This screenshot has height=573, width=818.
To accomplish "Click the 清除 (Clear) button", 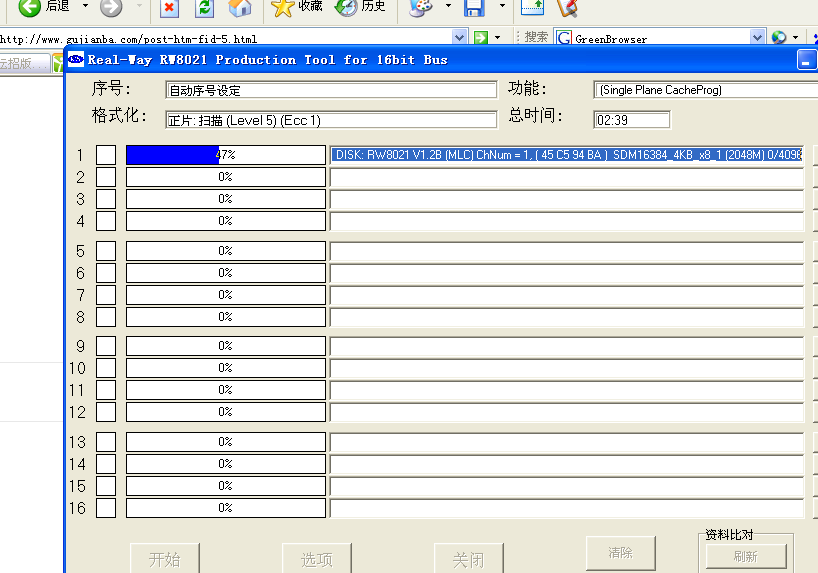I will point(621,553).
